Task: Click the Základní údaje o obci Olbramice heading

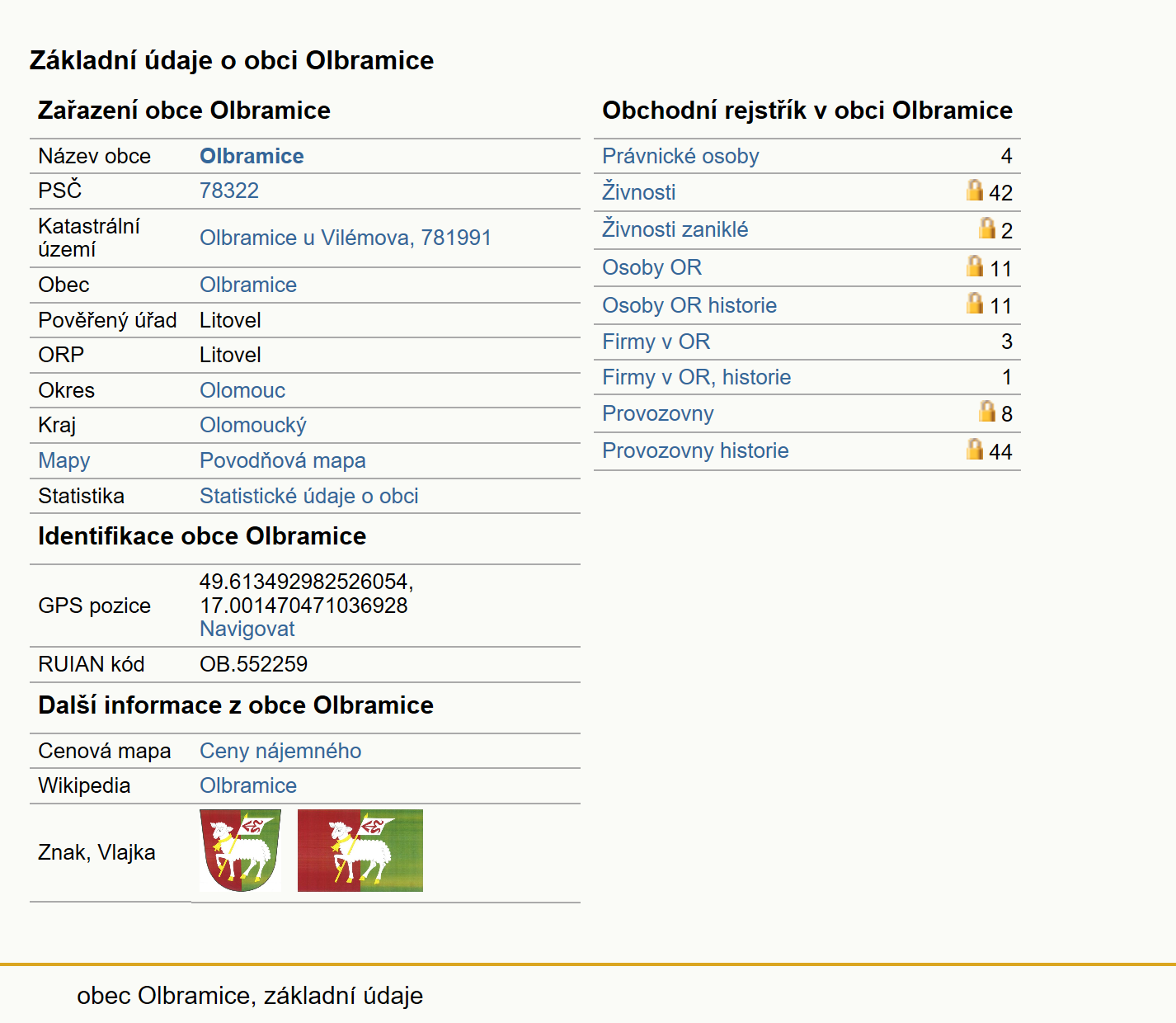Action: click(x=232, y=60)
